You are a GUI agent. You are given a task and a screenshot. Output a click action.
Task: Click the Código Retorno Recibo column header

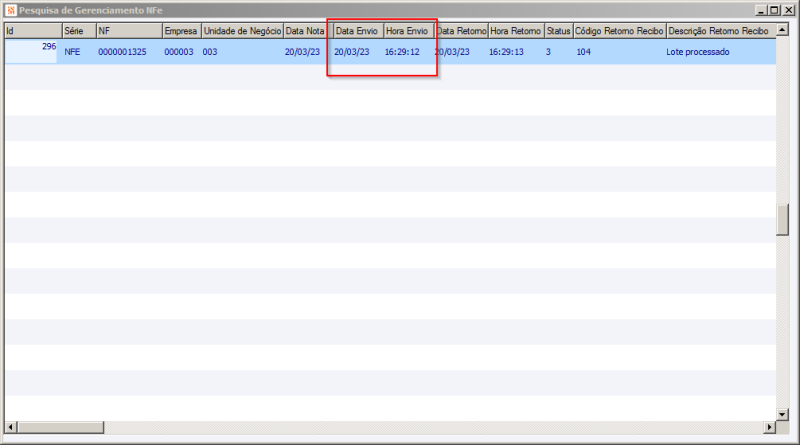[x=619, y=31]
